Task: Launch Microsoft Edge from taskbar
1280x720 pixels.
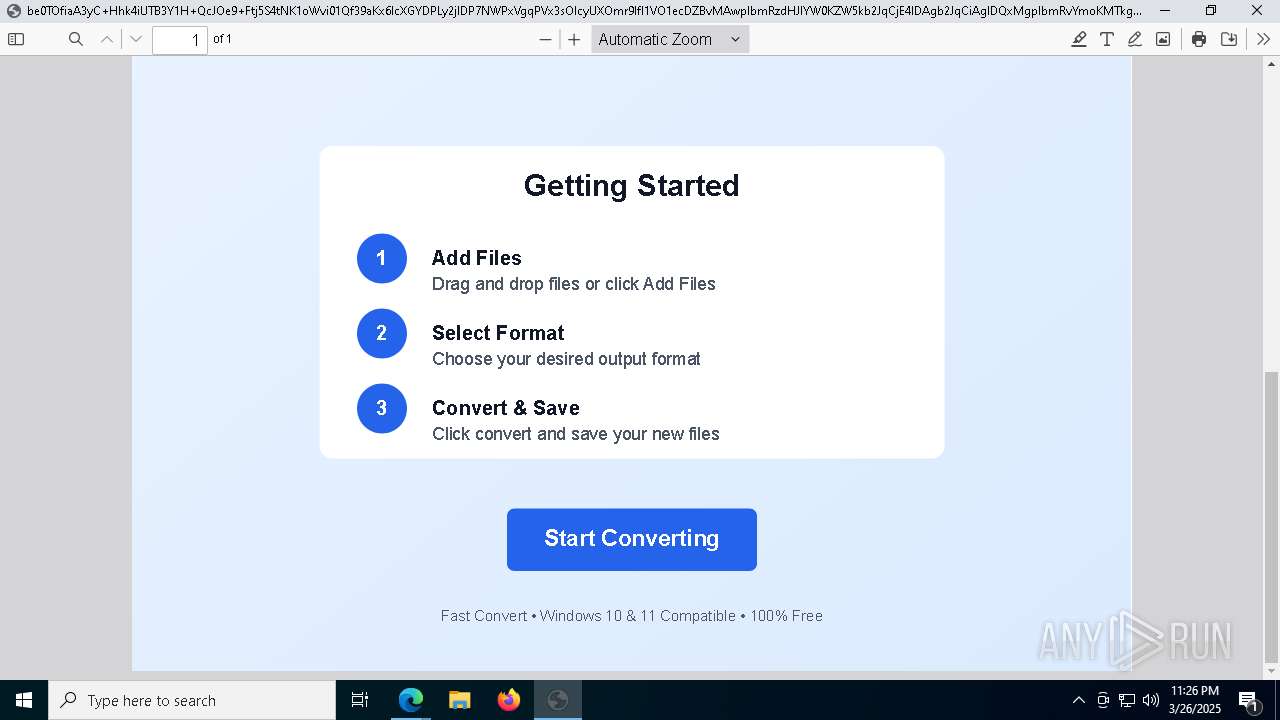Action: click(411, 700)
